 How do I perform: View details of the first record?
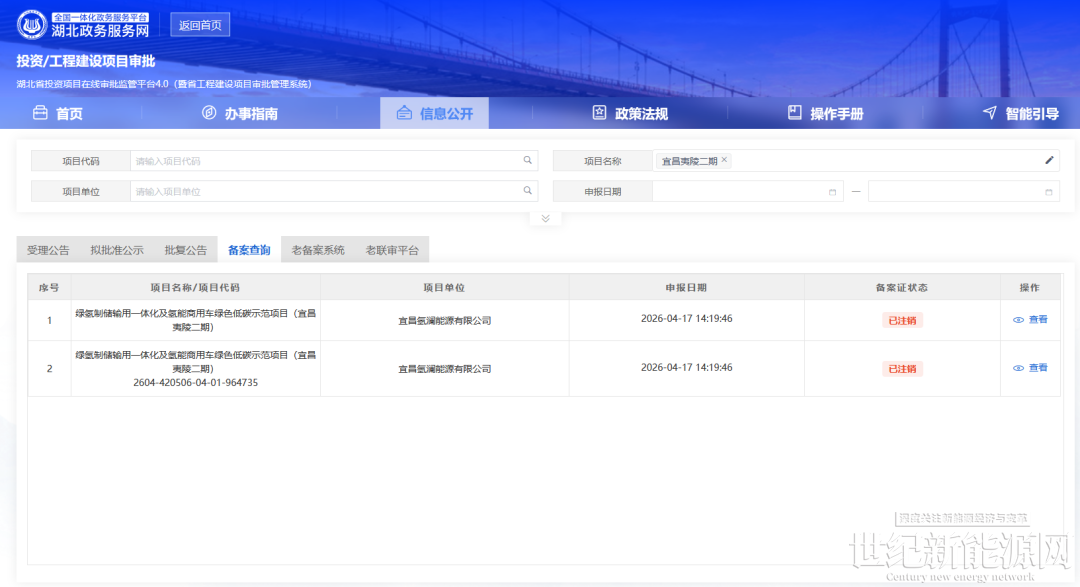1030,320
